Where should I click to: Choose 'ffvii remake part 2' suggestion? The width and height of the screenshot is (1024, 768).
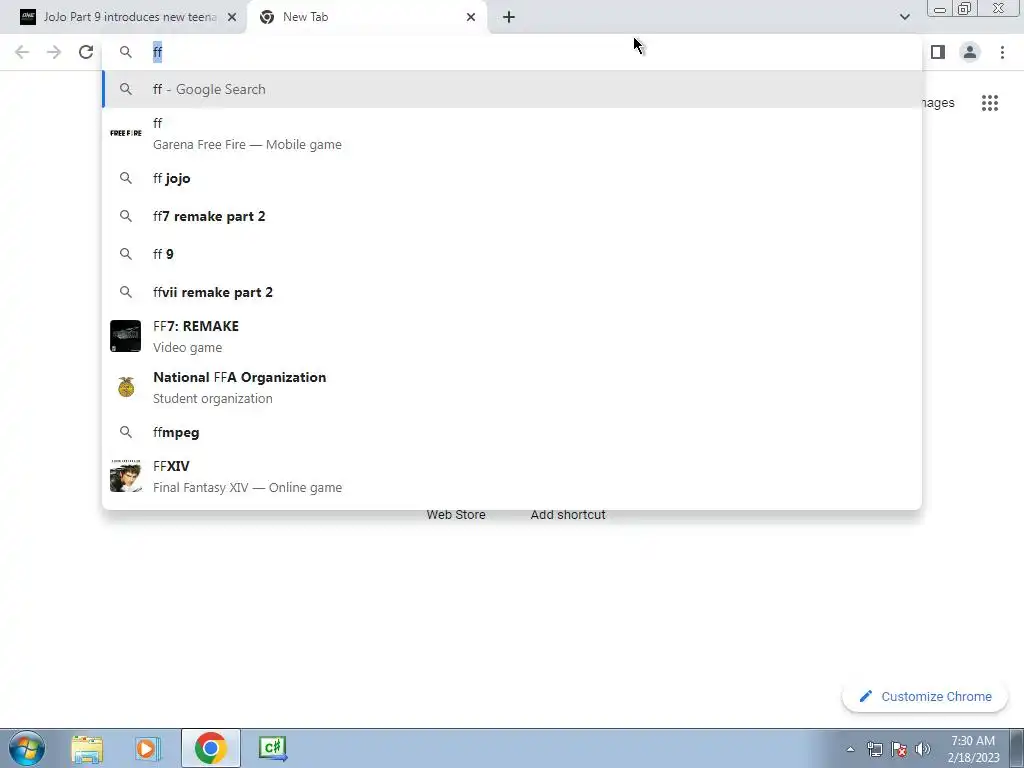512,292
